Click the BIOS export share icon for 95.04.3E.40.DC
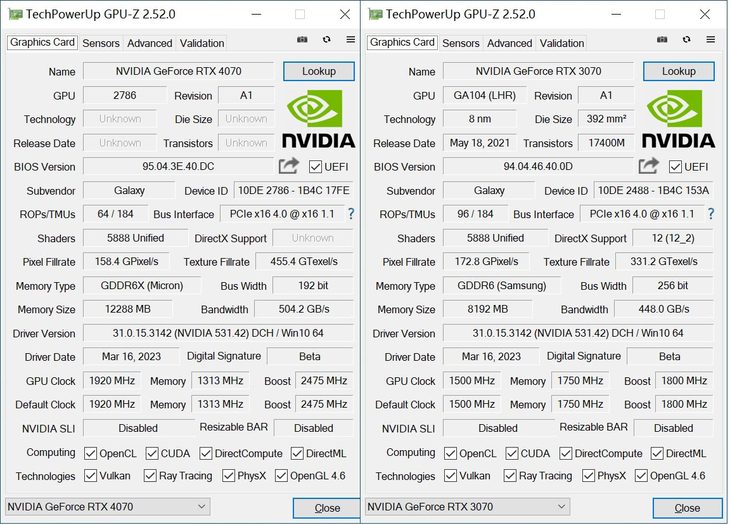Image resolution: width=730 pixels, height=525 pixels. [289, 166]
